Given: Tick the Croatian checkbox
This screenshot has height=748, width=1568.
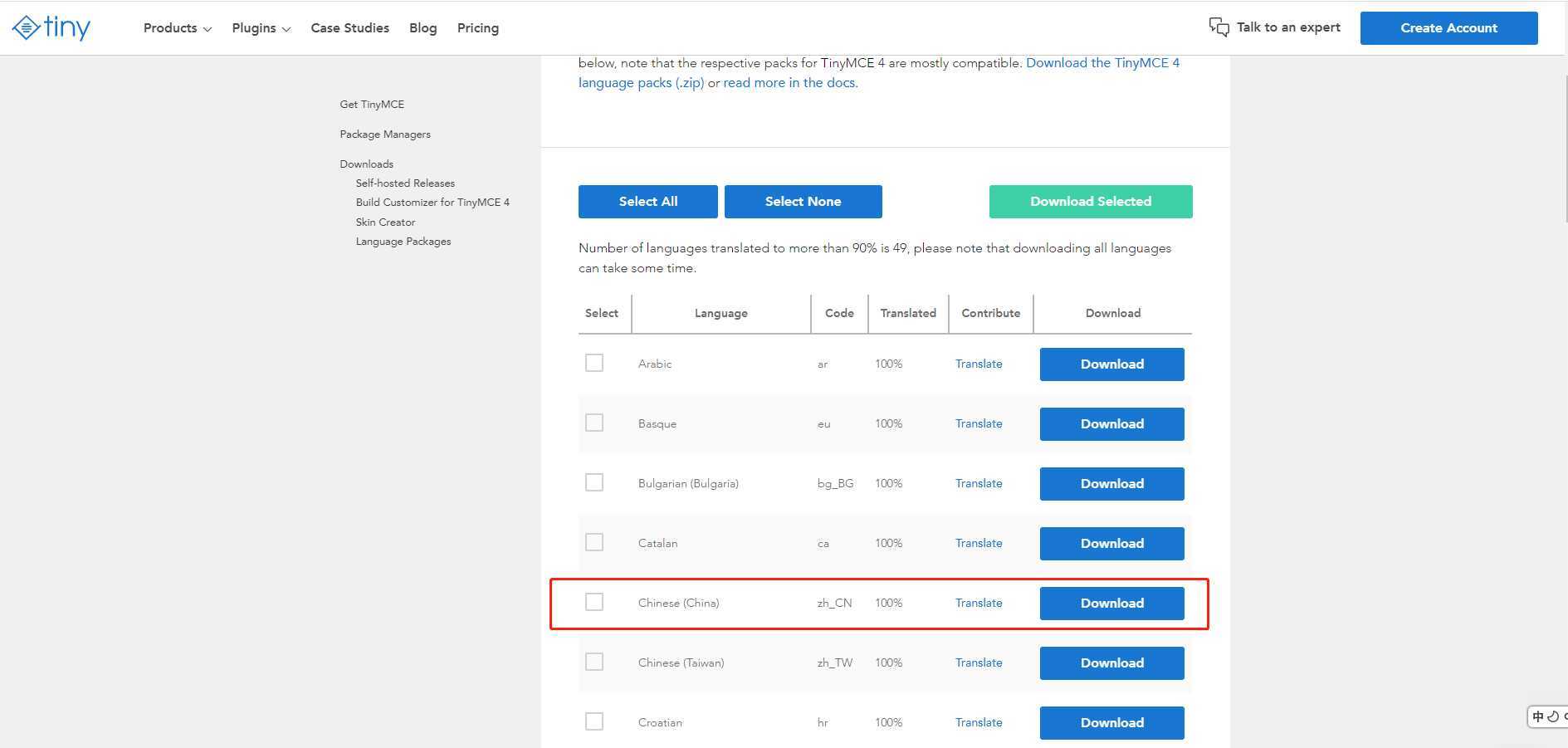Looking at the screenshot, I should [594, 721].
